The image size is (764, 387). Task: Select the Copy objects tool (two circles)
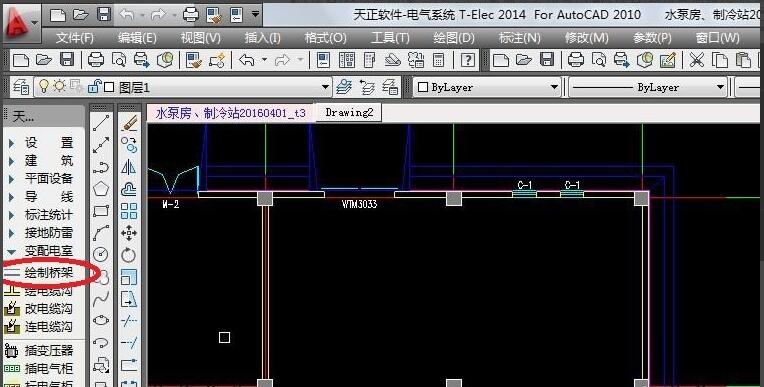point(129,145)
